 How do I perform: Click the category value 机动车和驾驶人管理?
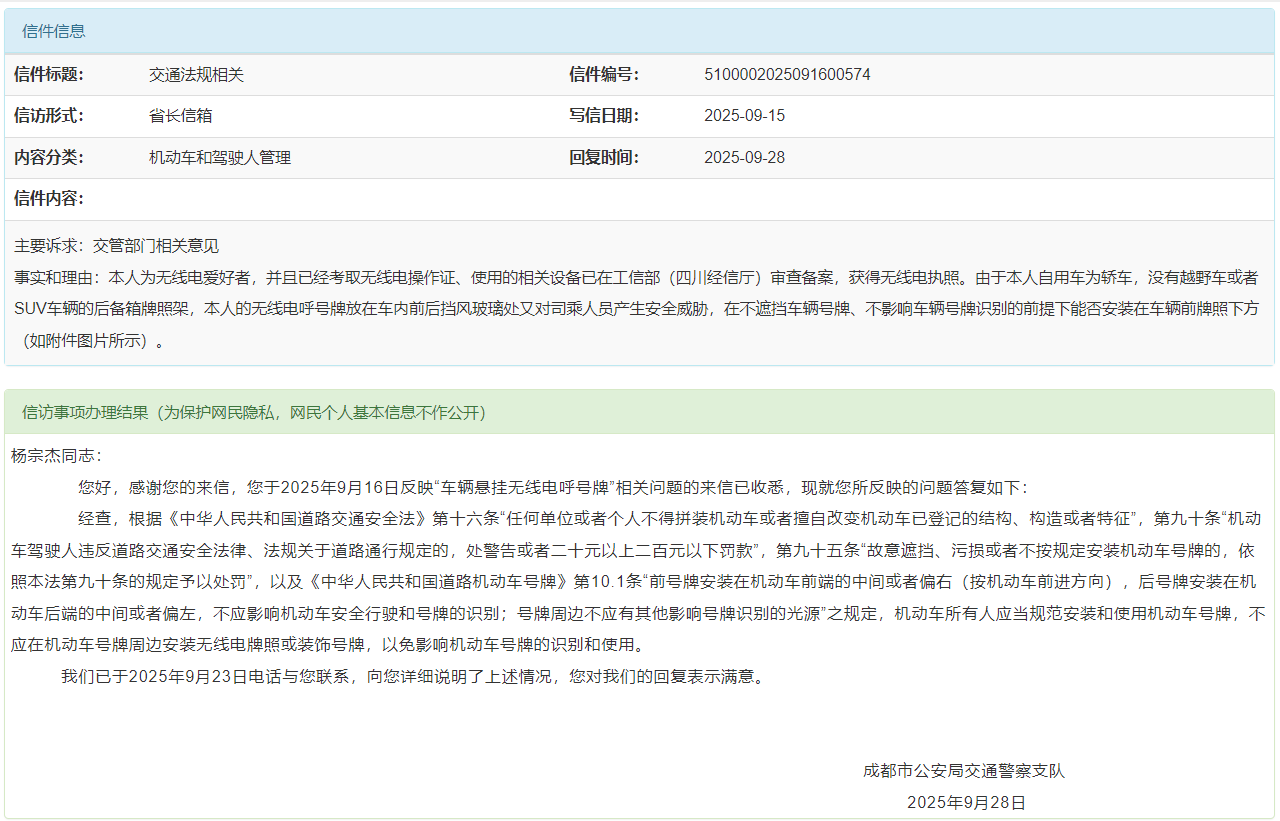pos(220,158)
